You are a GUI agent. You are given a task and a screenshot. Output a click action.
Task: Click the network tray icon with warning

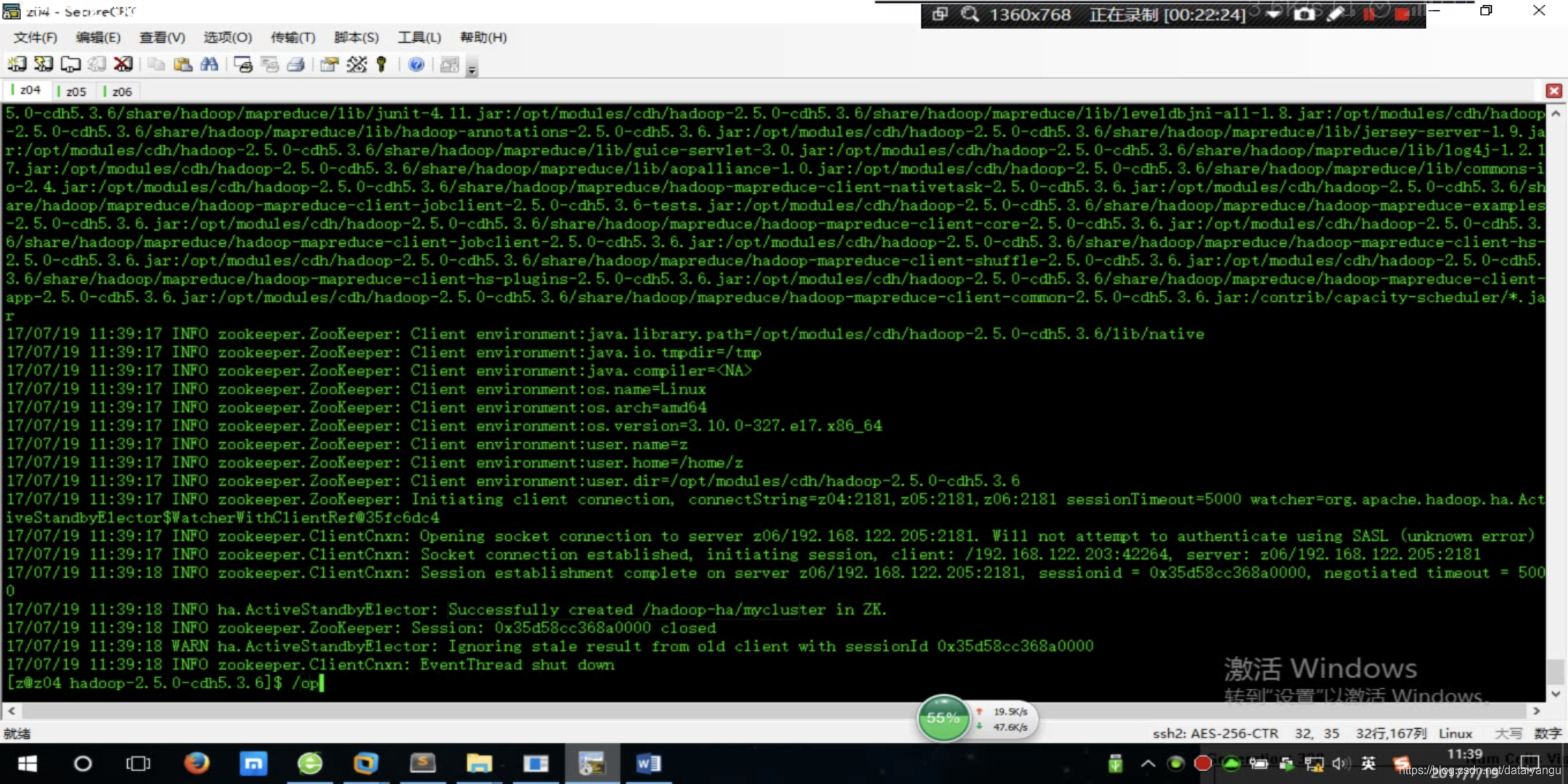[1313, 764]
